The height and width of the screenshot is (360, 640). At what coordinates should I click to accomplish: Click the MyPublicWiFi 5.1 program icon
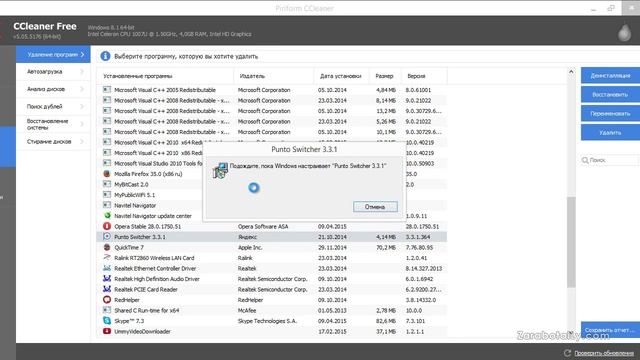click(x=107, y=195)
